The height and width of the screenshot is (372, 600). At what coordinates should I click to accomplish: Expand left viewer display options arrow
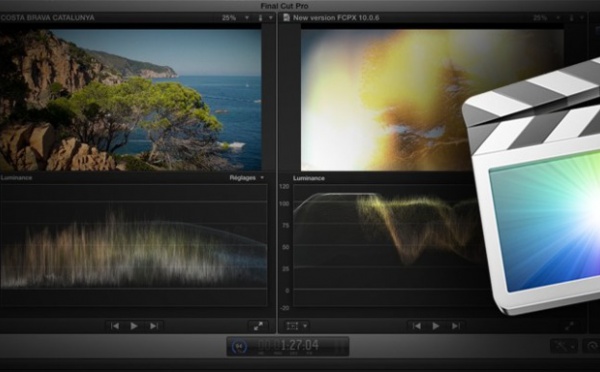tap(271, 18)
